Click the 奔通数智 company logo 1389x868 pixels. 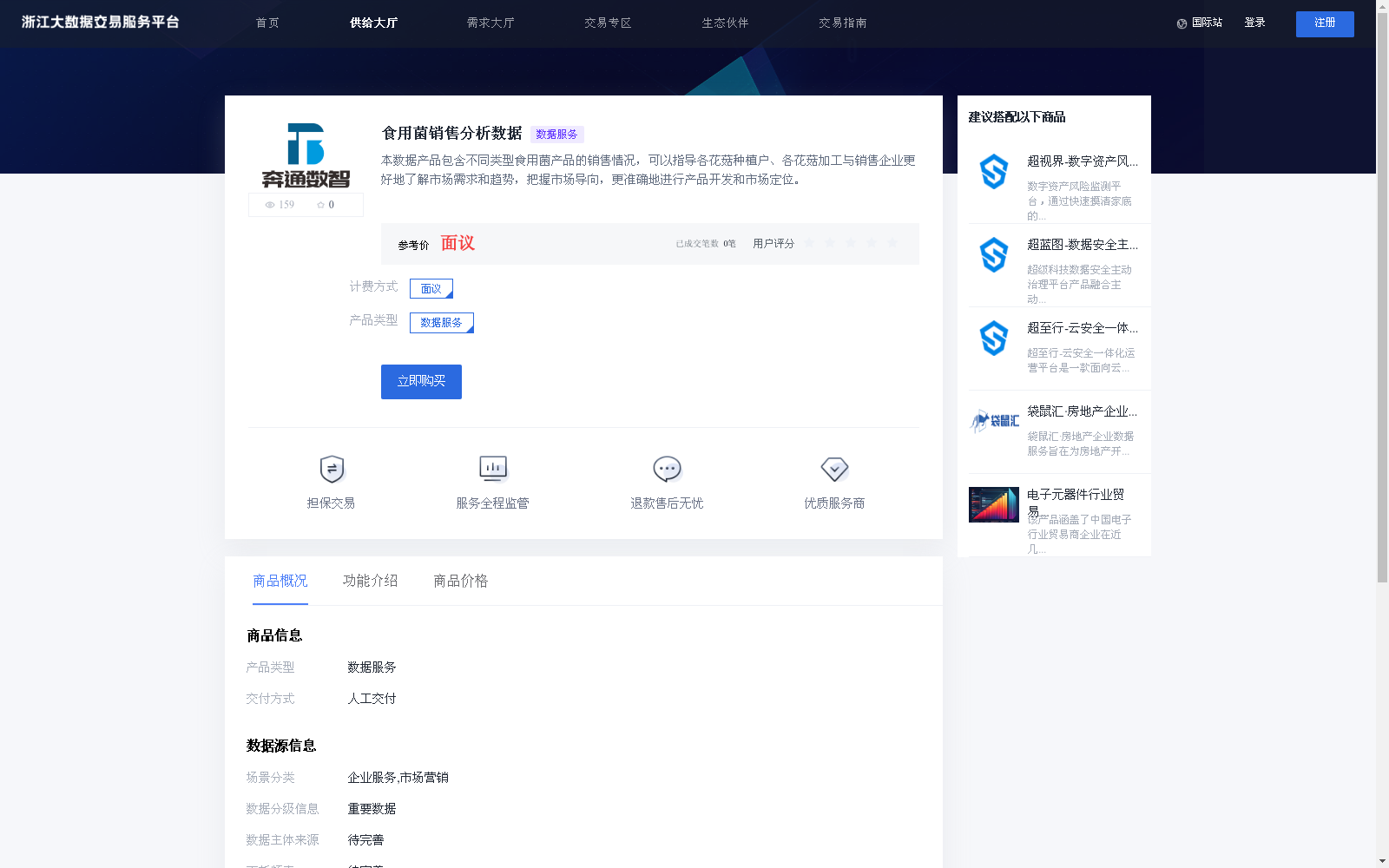306,155
